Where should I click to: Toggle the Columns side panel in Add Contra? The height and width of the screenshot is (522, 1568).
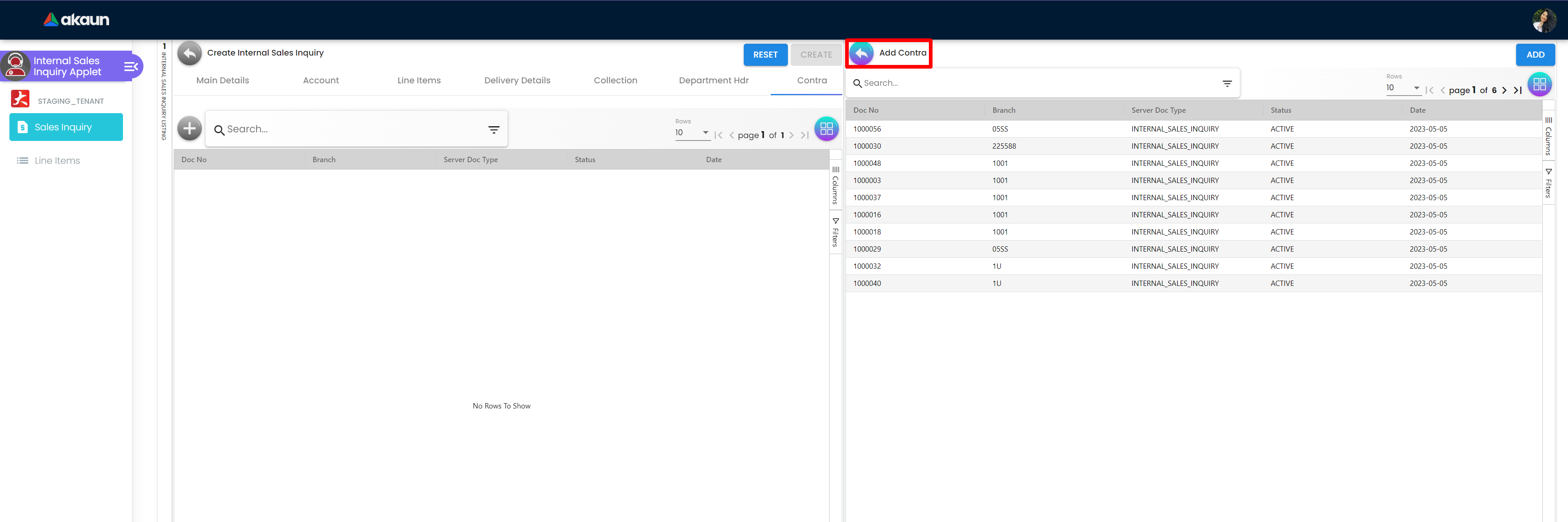click(x=1548, y=136)
